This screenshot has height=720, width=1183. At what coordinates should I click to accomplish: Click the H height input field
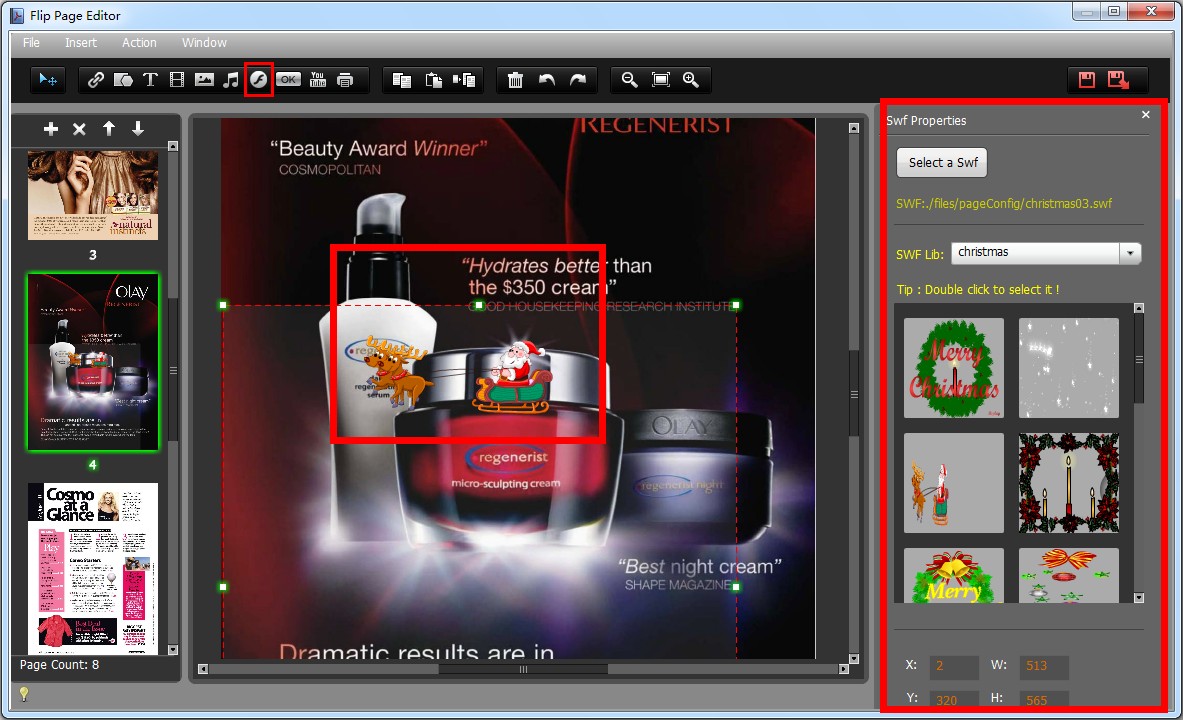[x=1043, y=699]
